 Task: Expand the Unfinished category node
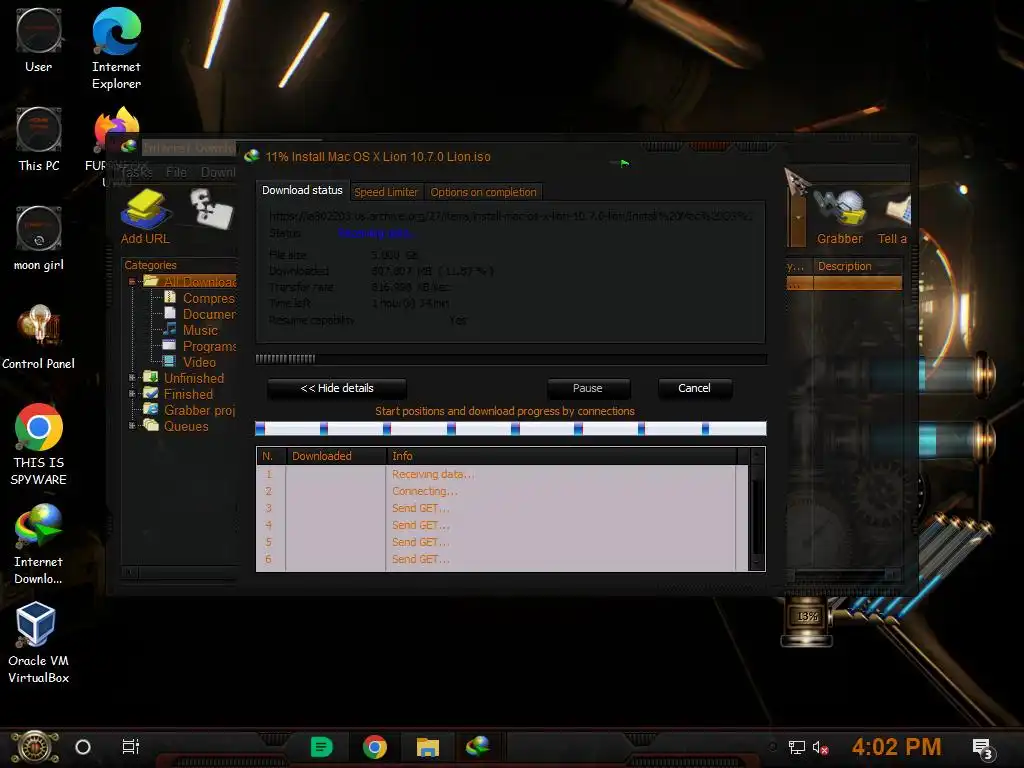click(x=132, y=378)
